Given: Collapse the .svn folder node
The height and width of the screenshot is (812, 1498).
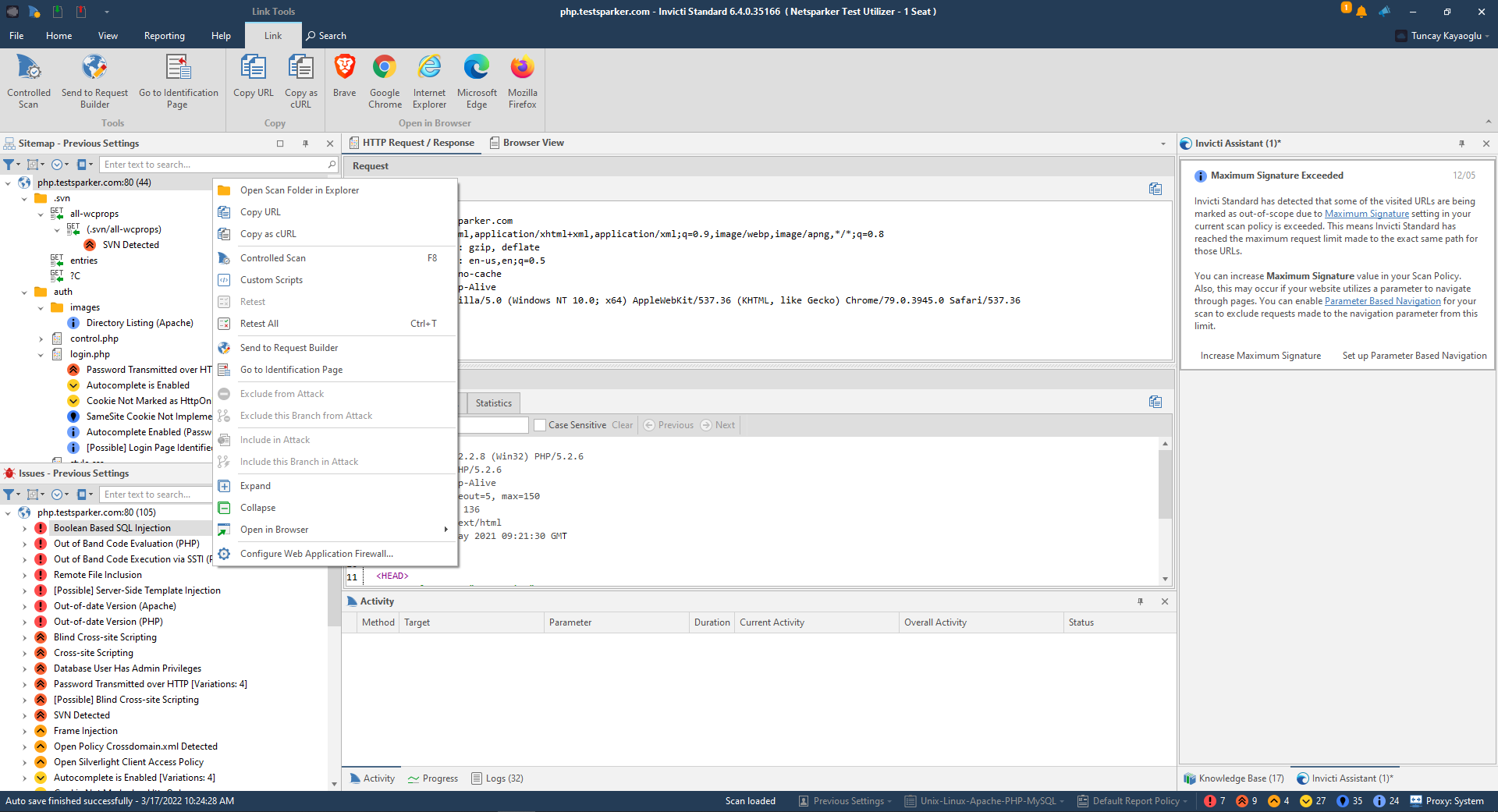Looking at the screenshot, I should point(24,199).
